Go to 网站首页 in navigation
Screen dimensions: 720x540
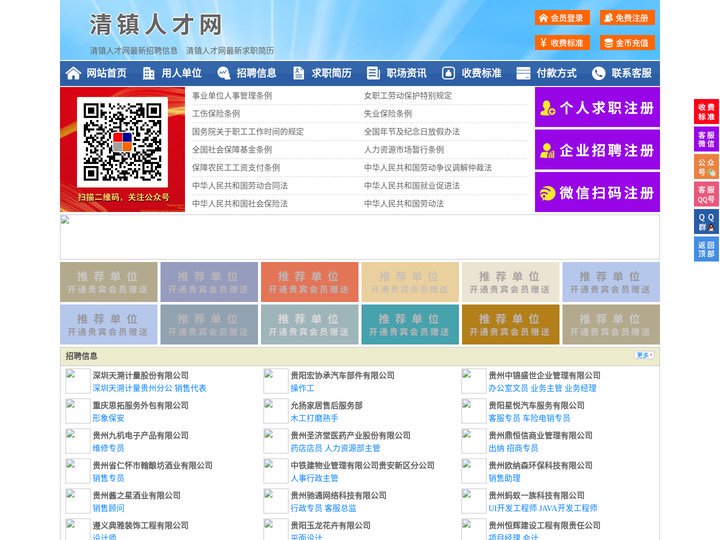(106, 73)
